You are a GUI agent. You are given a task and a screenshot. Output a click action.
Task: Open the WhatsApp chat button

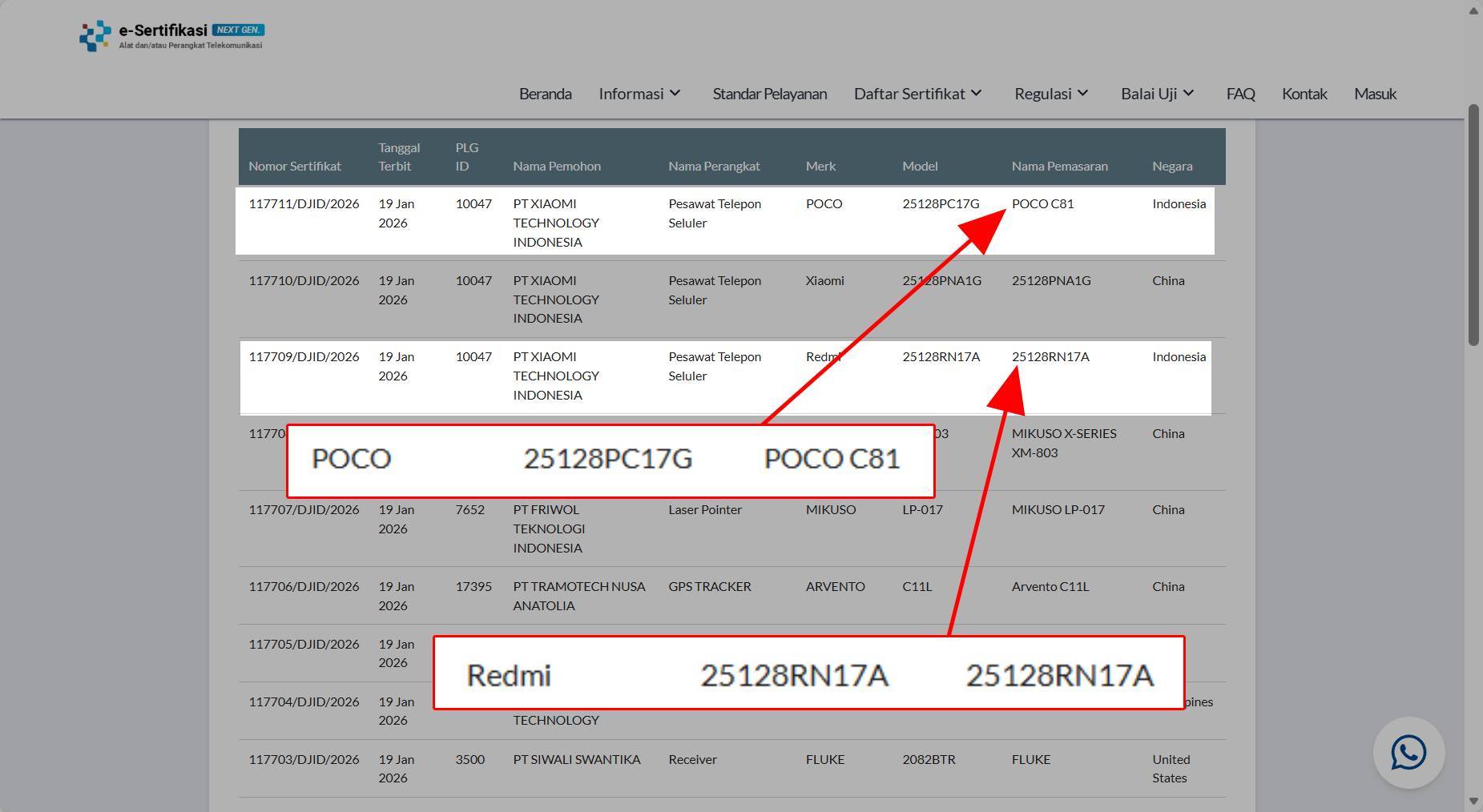click(1408, 753)
